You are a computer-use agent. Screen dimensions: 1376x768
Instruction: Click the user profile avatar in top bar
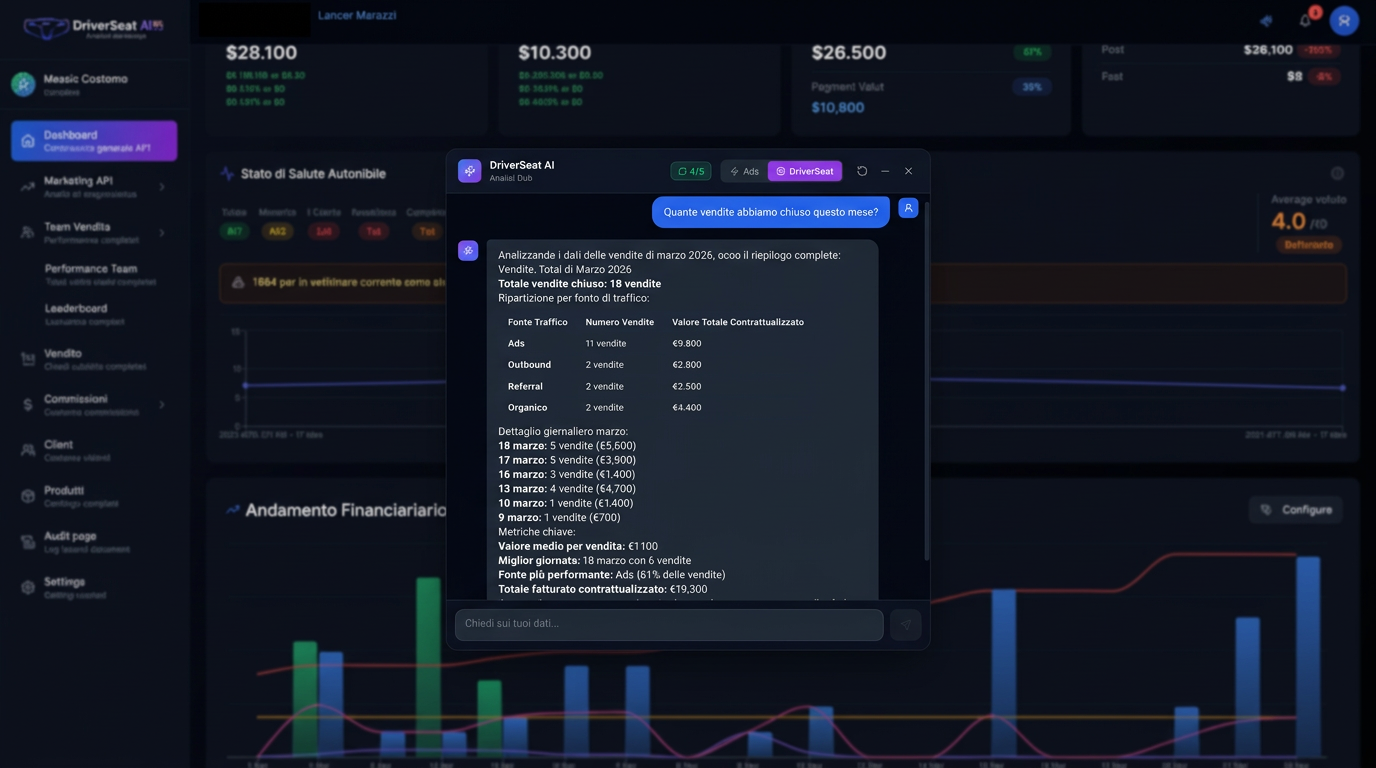tap(1344, 21)
